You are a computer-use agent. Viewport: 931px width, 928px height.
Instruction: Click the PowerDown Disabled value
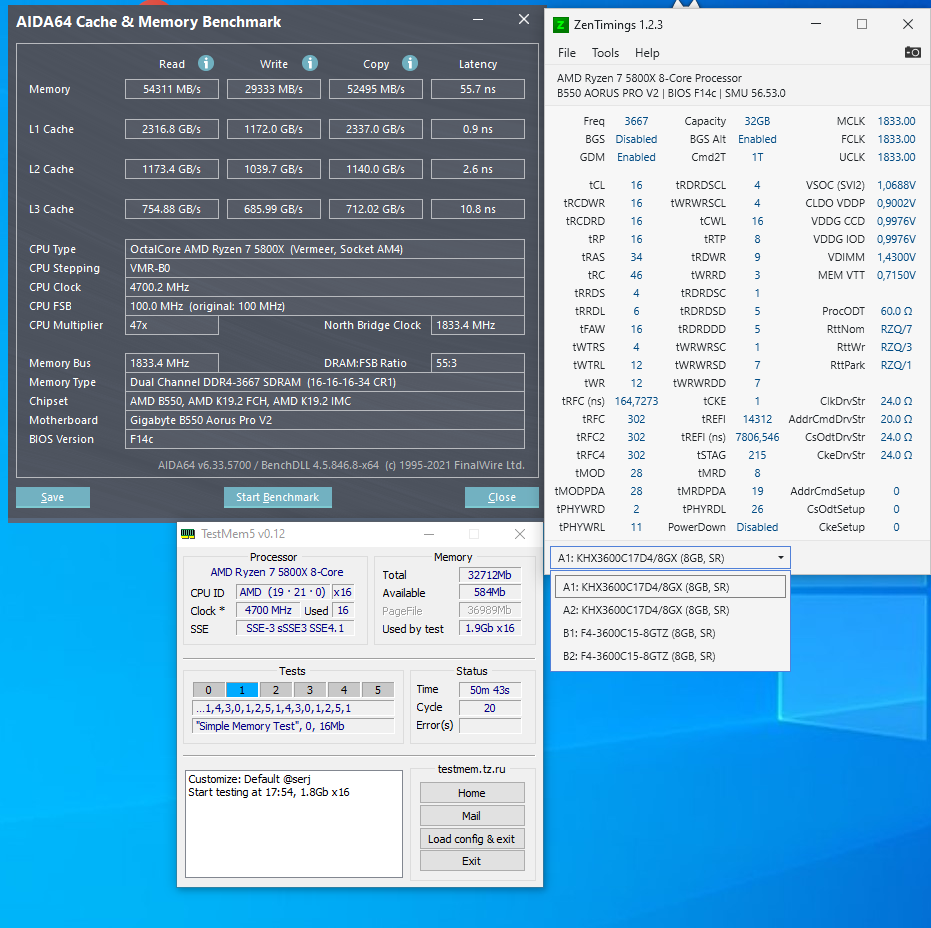tap(757, 527)
